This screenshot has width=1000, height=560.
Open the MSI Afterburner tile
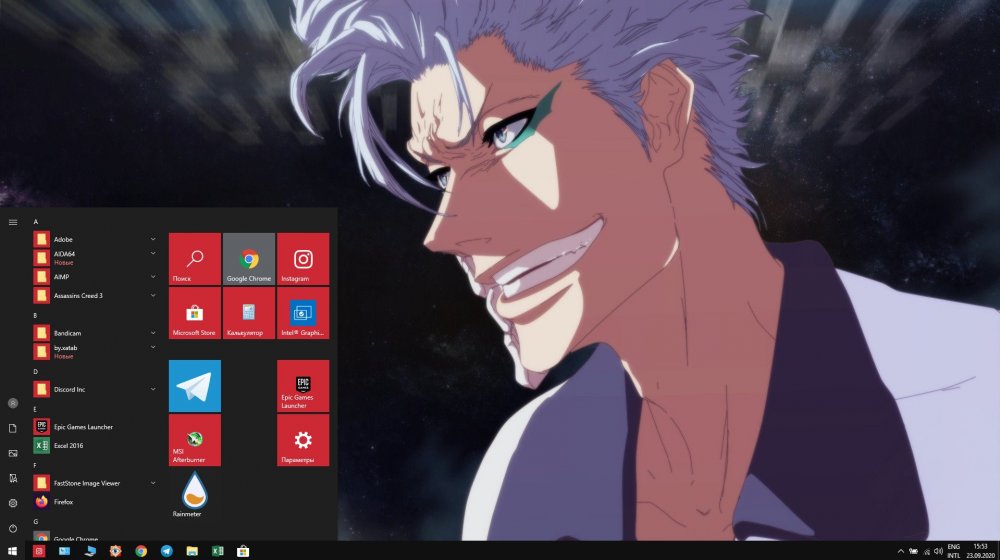[x=194, y=440]
